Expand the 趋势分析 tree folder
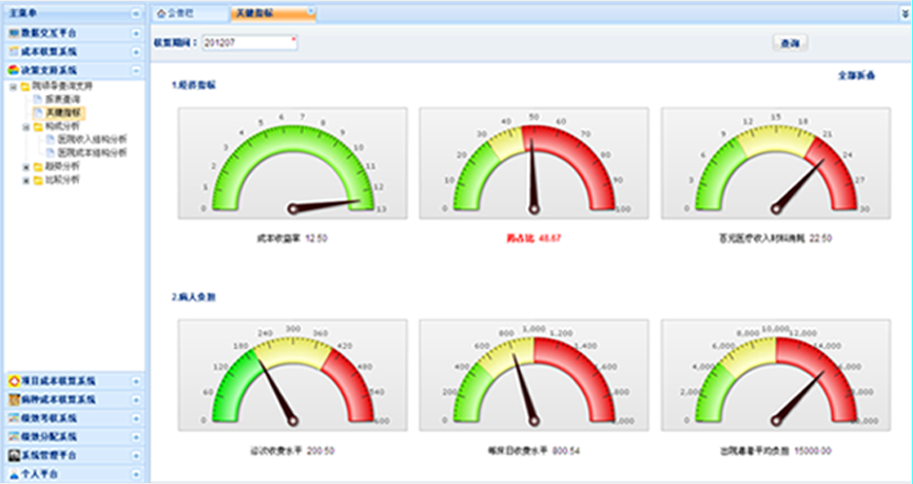The height and width of the screenshot is (484, 913). [x=26, y=167]
